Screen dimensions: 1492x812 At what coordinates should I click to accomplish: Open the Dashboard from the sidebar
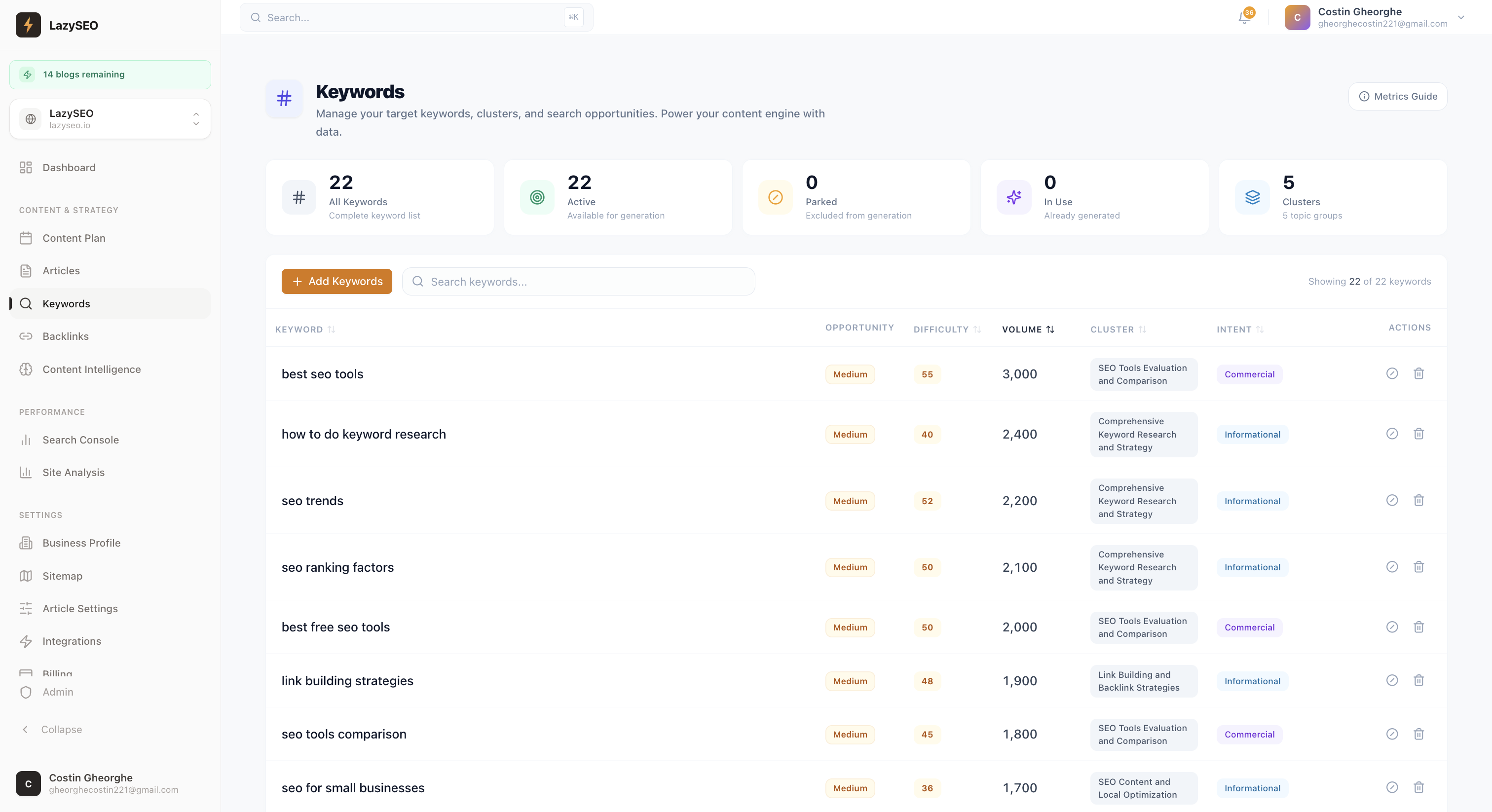[x=69, y=167]
